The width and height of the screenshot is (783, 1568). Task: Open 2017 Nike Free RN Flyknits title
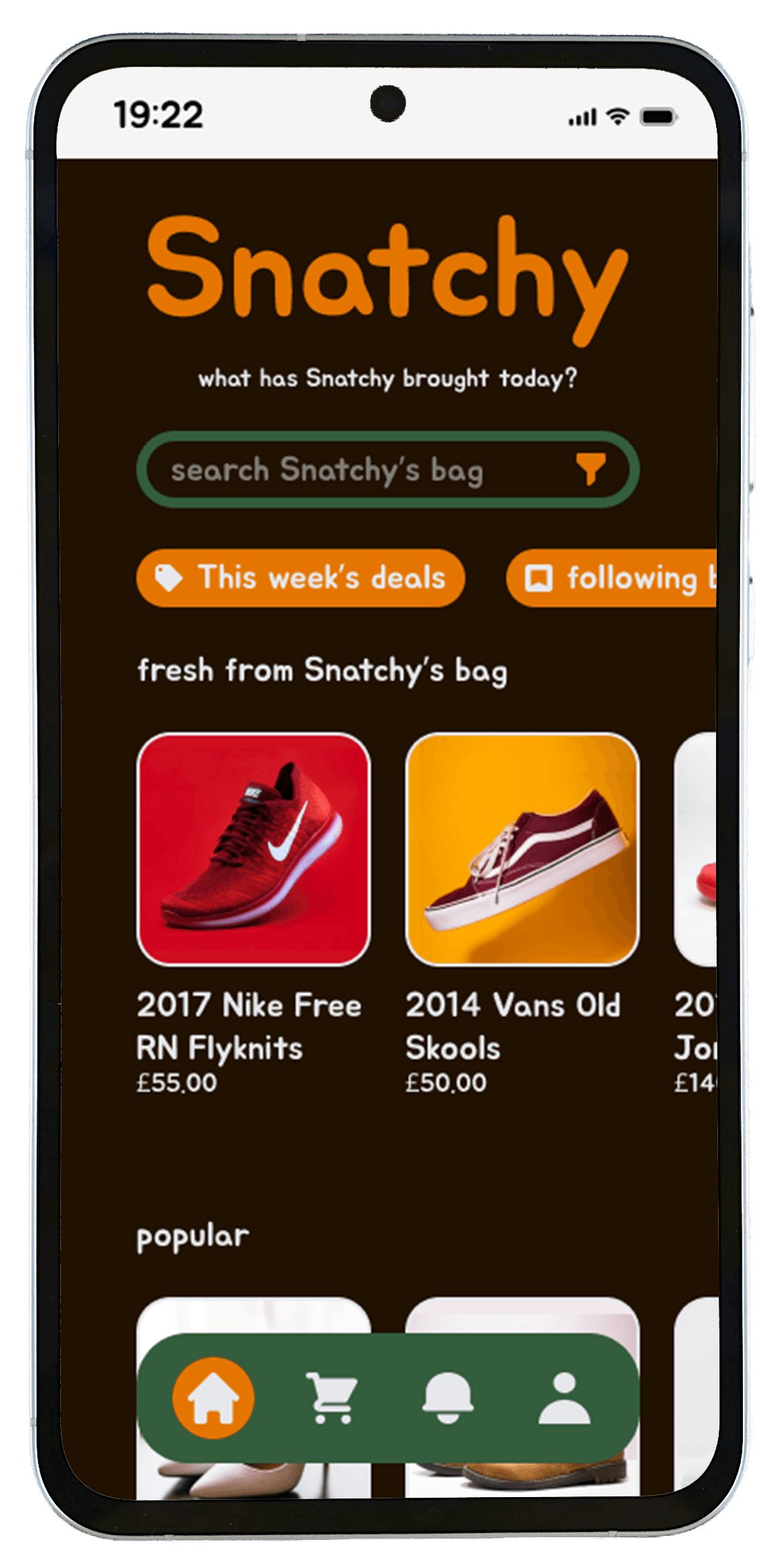(x=249, y=1026)
